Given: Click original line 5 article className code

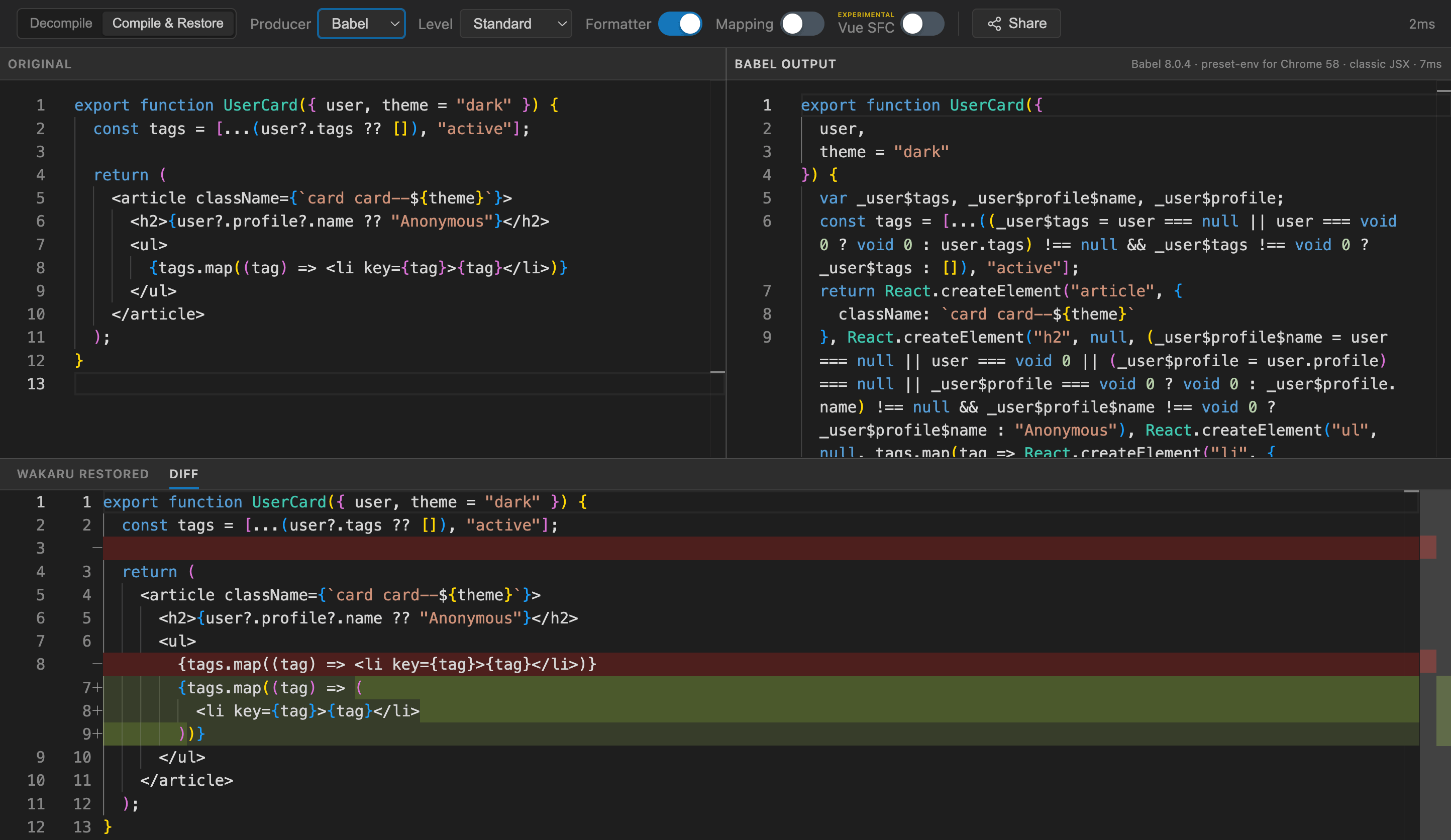Looking at the screenshot, I should click(312, 198).
